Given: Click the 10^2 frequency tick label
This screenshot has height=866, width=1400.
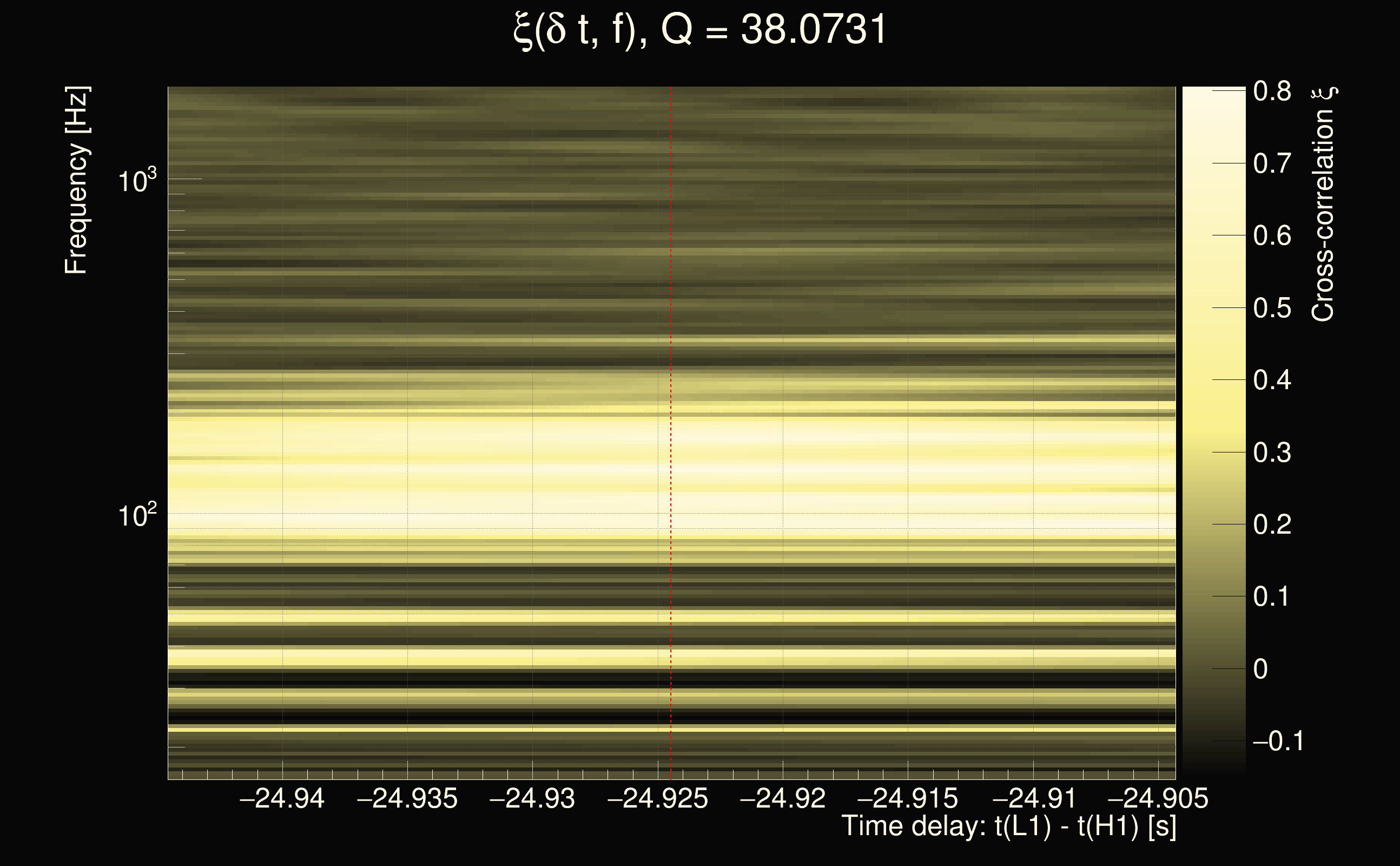Looking at the screenshot, I should coord(137,515).
